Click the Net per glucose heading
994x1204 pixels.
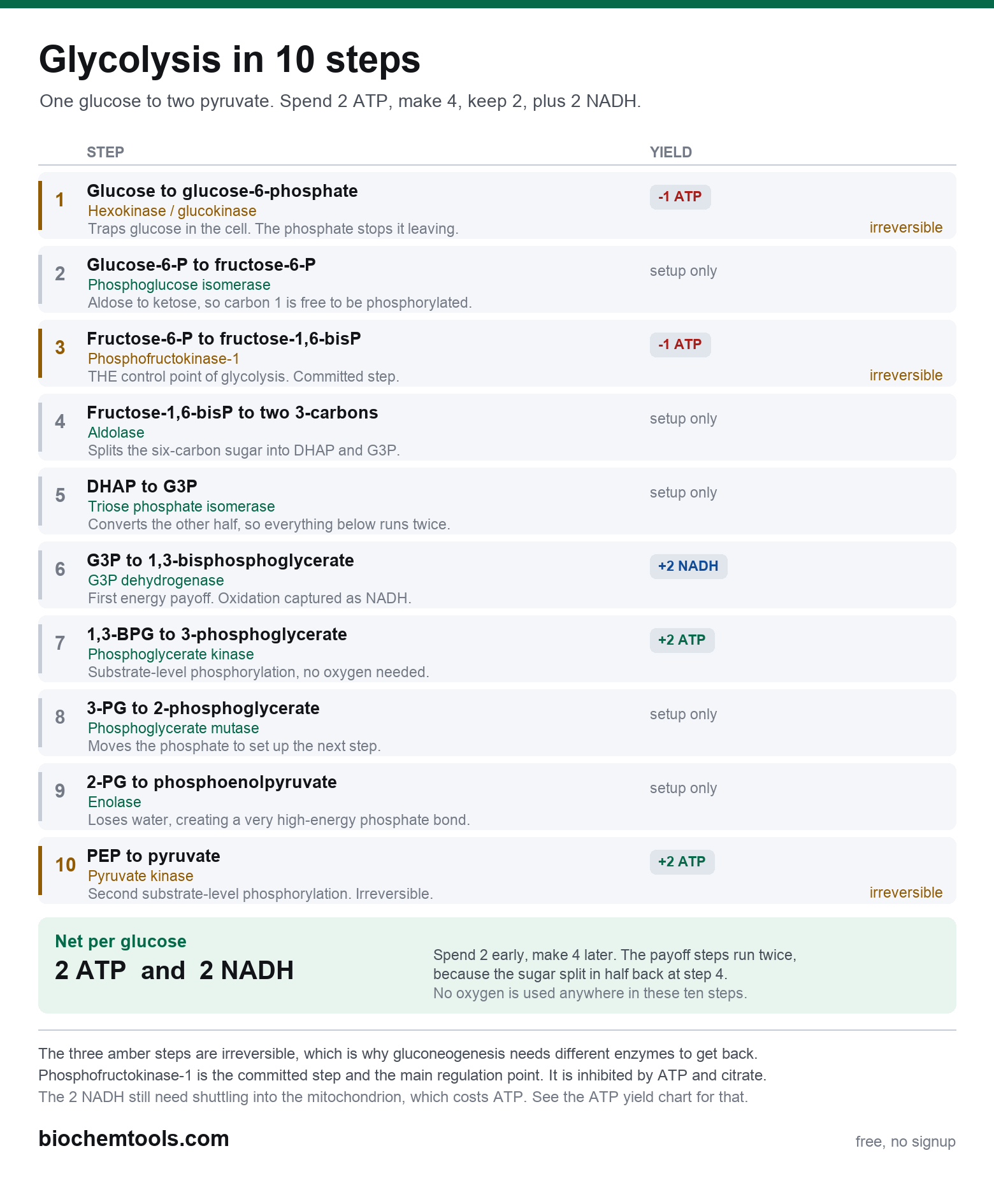[121, 942]
